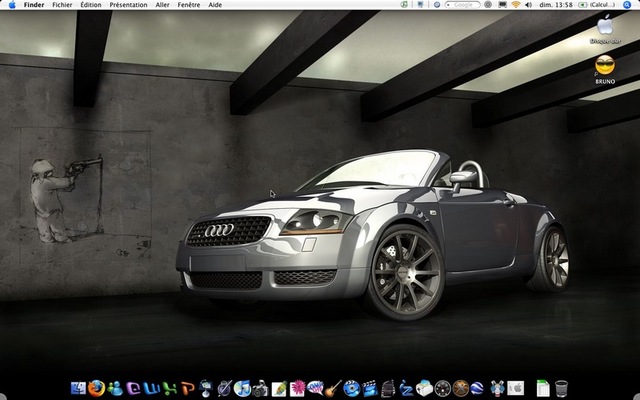This screenshot has height=400, width=640.
Task: Launch Microsoft Entourage from the dock
Action: pos(133,388)
